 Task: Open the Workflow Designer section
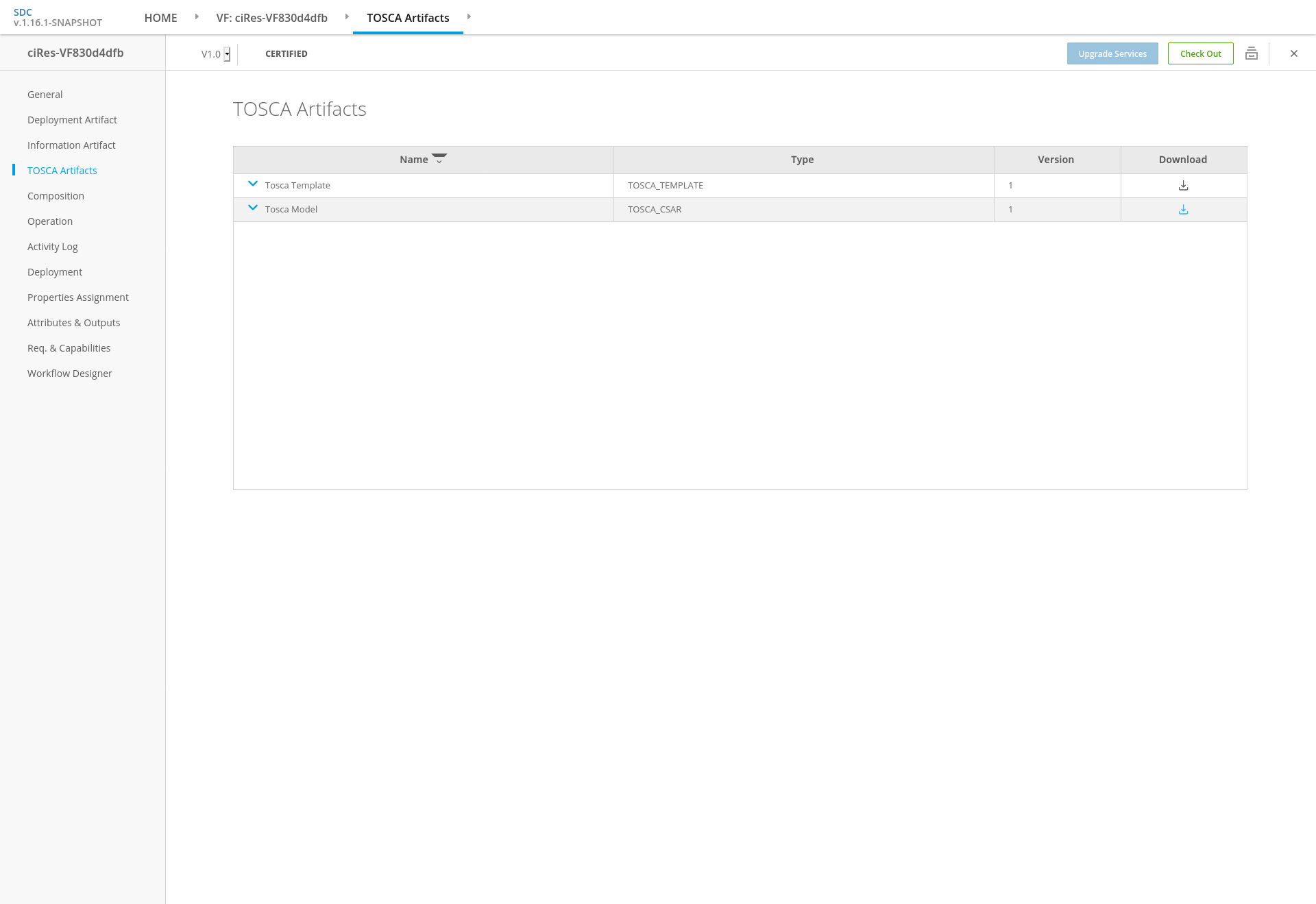tap(69, 374)
